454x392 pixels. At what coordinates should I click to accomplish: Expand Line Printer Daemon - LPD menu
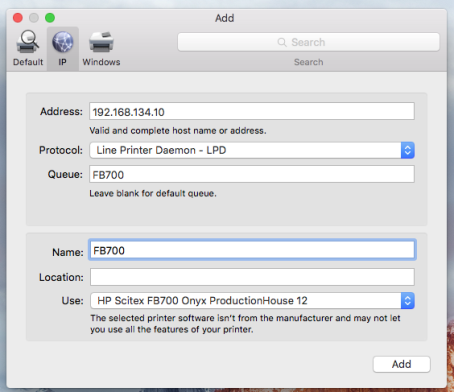coord(252,150)
